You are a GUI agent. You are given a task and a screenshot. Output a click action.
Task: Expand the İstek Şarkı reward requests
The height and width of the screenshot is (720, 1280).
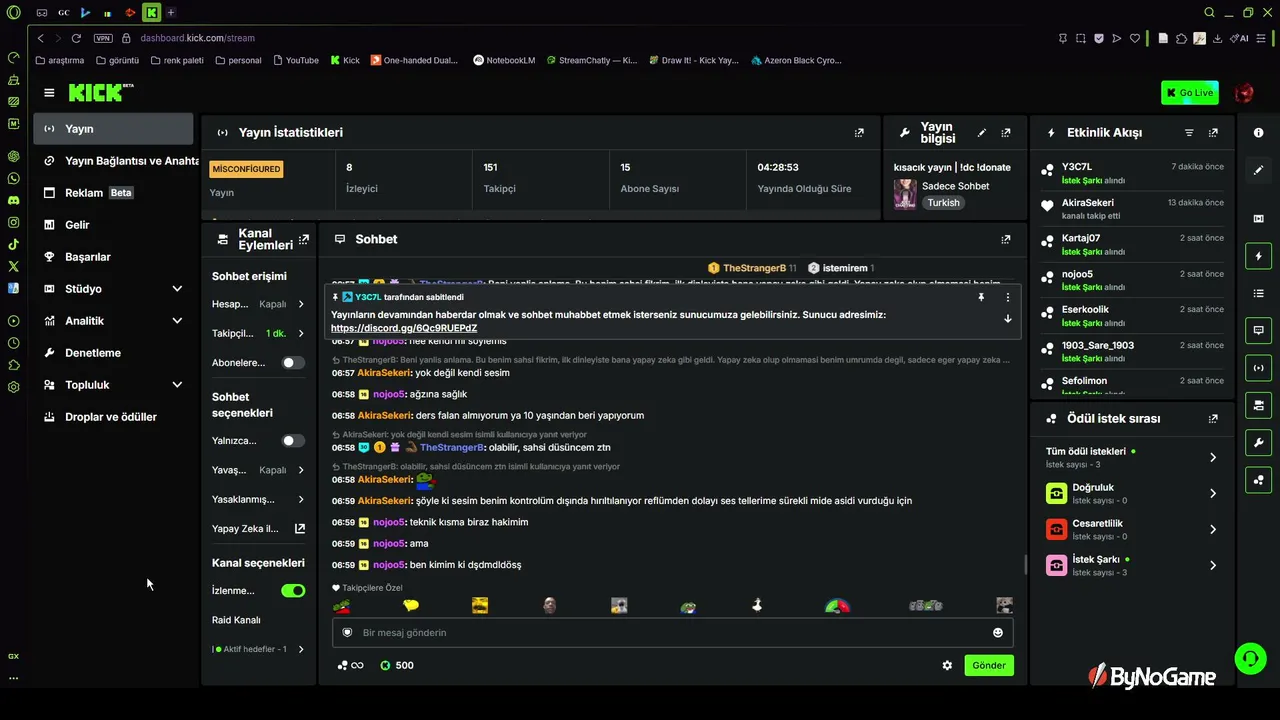[1131, 565]
